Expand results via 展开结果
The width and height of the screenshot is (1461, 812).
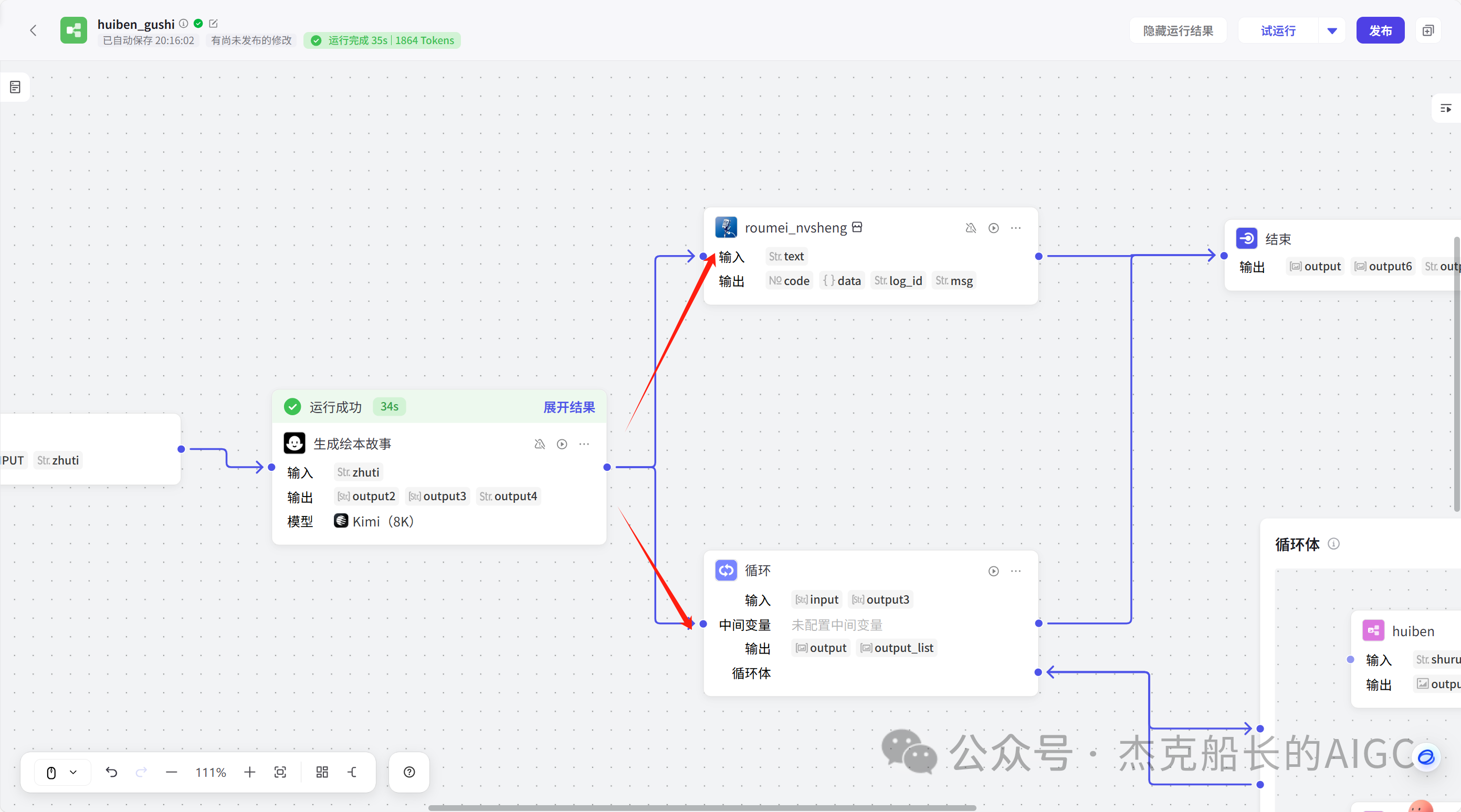(x=569, y=407)
